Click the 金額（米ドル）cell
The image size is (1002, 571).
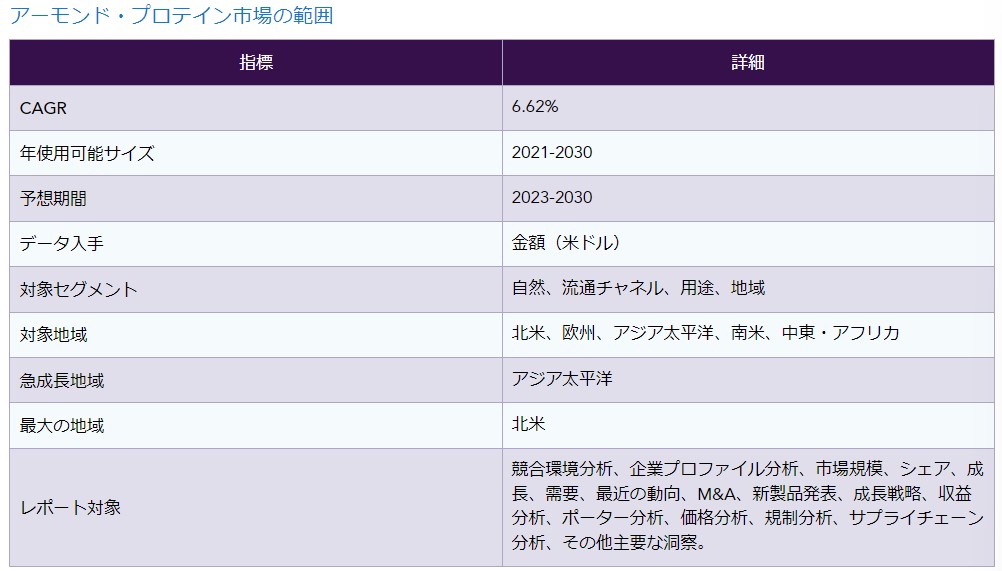pyautogui.click(x=748, y=244)
